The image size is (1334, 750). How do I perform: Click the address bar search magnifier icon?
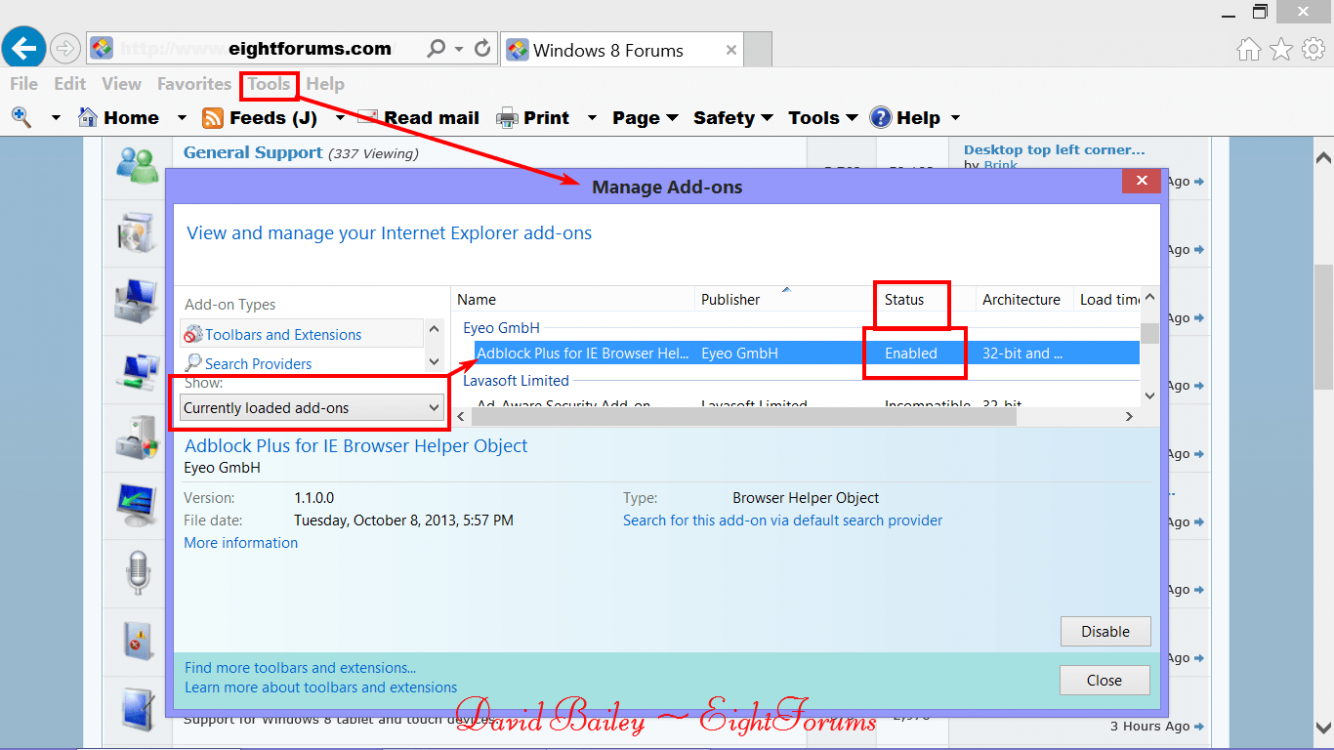tap(436, 48)
